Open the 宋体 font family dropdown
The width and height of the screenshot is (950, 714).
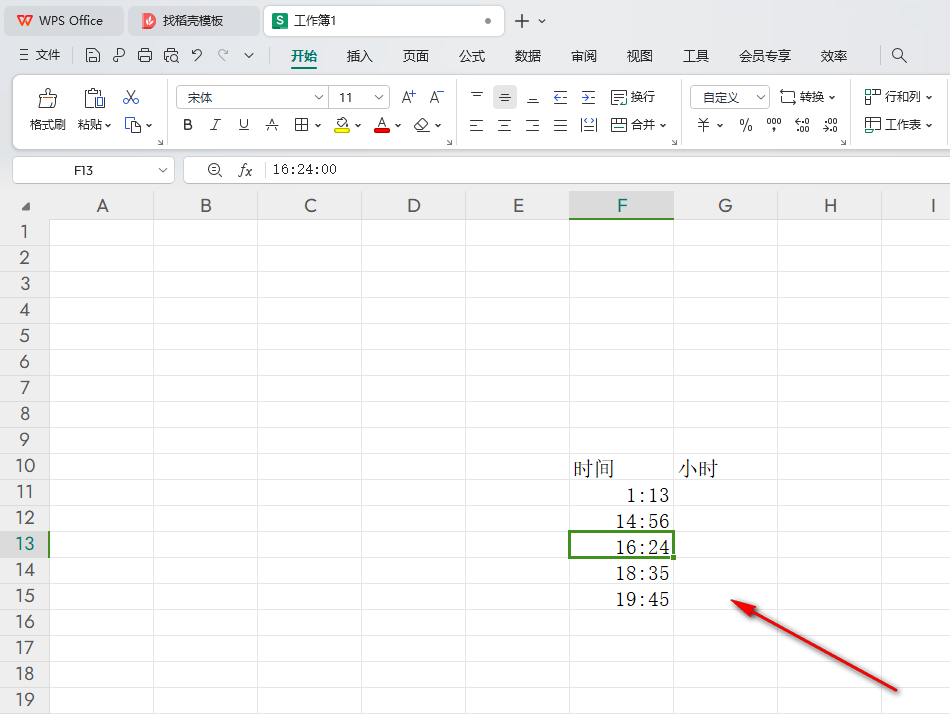251,96
